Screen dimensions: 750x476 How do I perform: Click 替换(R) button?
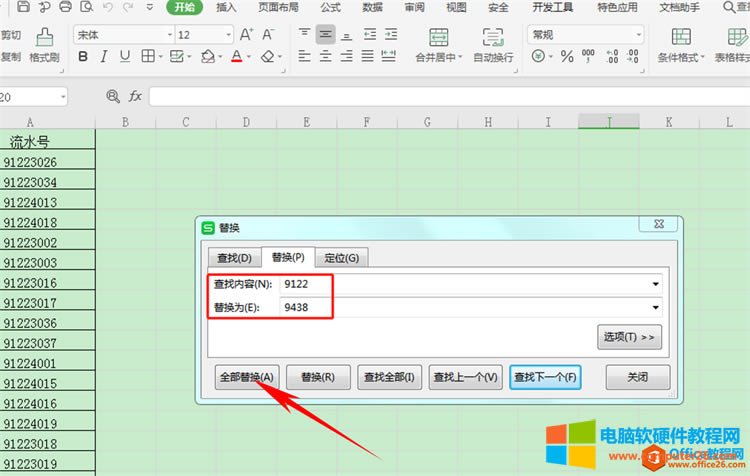click(x=318, y=377)
